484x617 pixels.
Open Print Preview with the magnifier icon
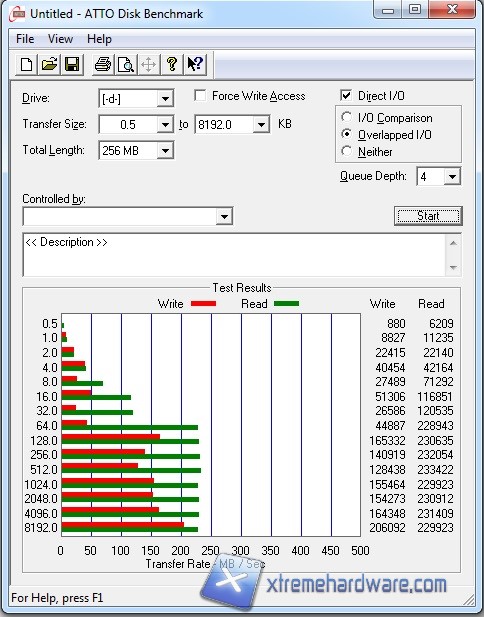126,64
